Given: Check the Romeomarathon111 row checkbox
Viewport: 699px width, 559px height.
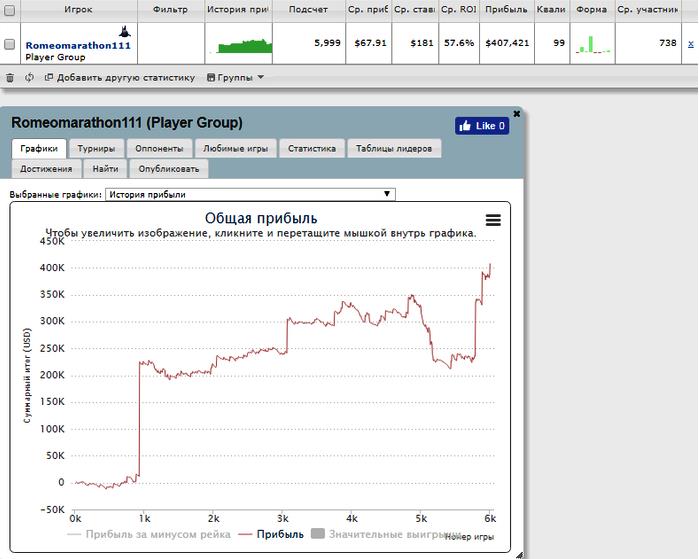Looking at the screenshot, I should 9,44.
